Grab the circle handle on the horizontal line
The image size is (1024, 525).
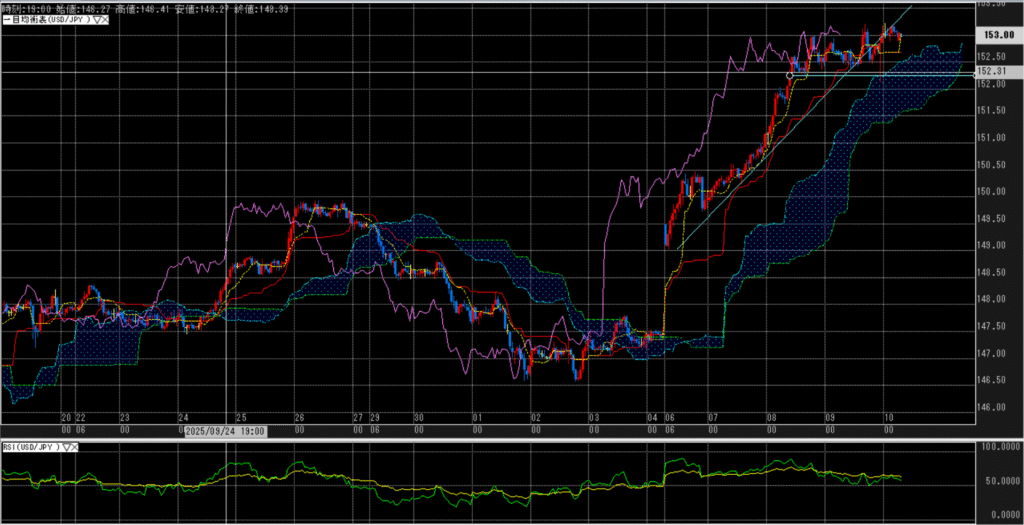point(790,75)
